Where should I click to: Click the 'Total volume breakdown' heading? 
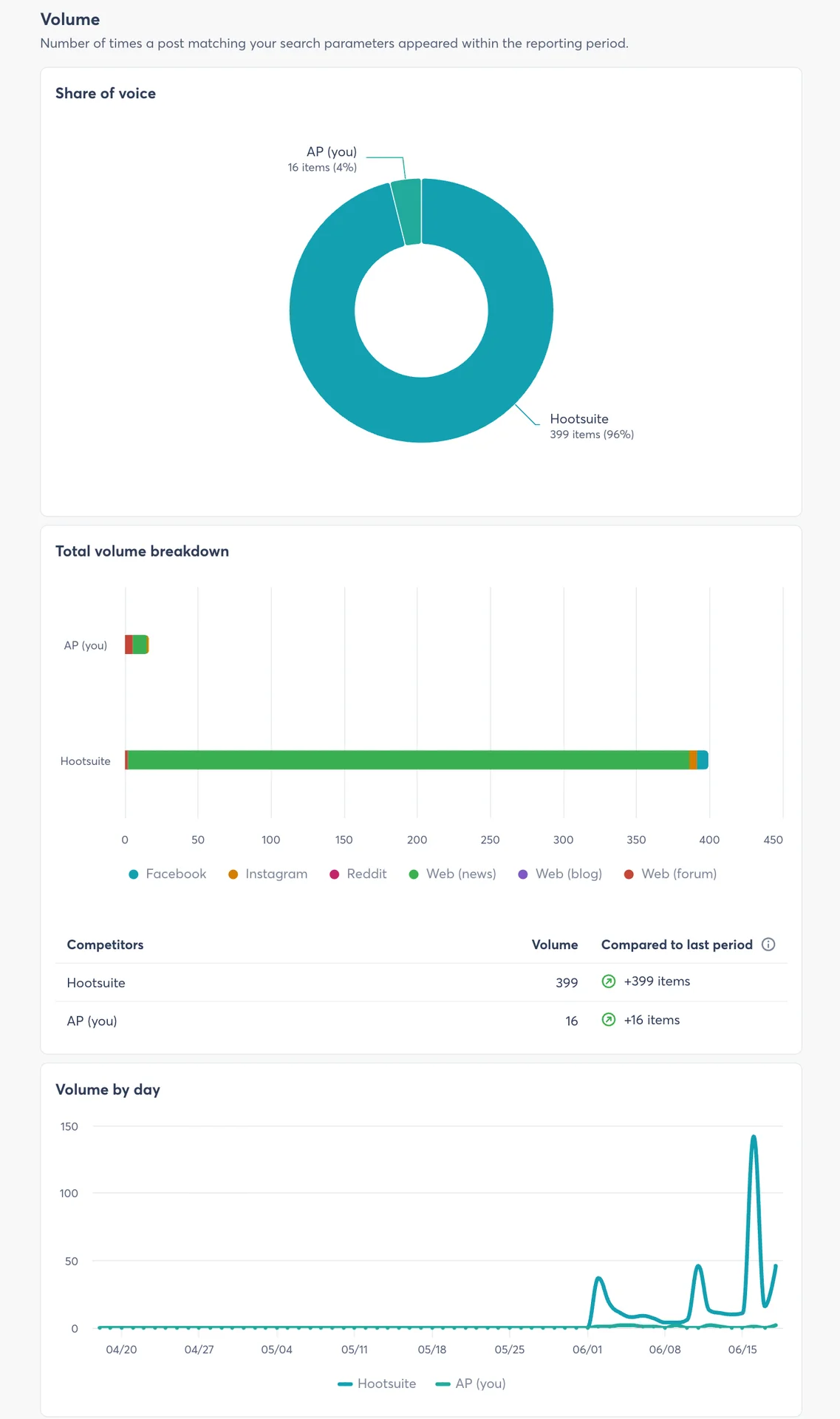[x=142, y=551]
